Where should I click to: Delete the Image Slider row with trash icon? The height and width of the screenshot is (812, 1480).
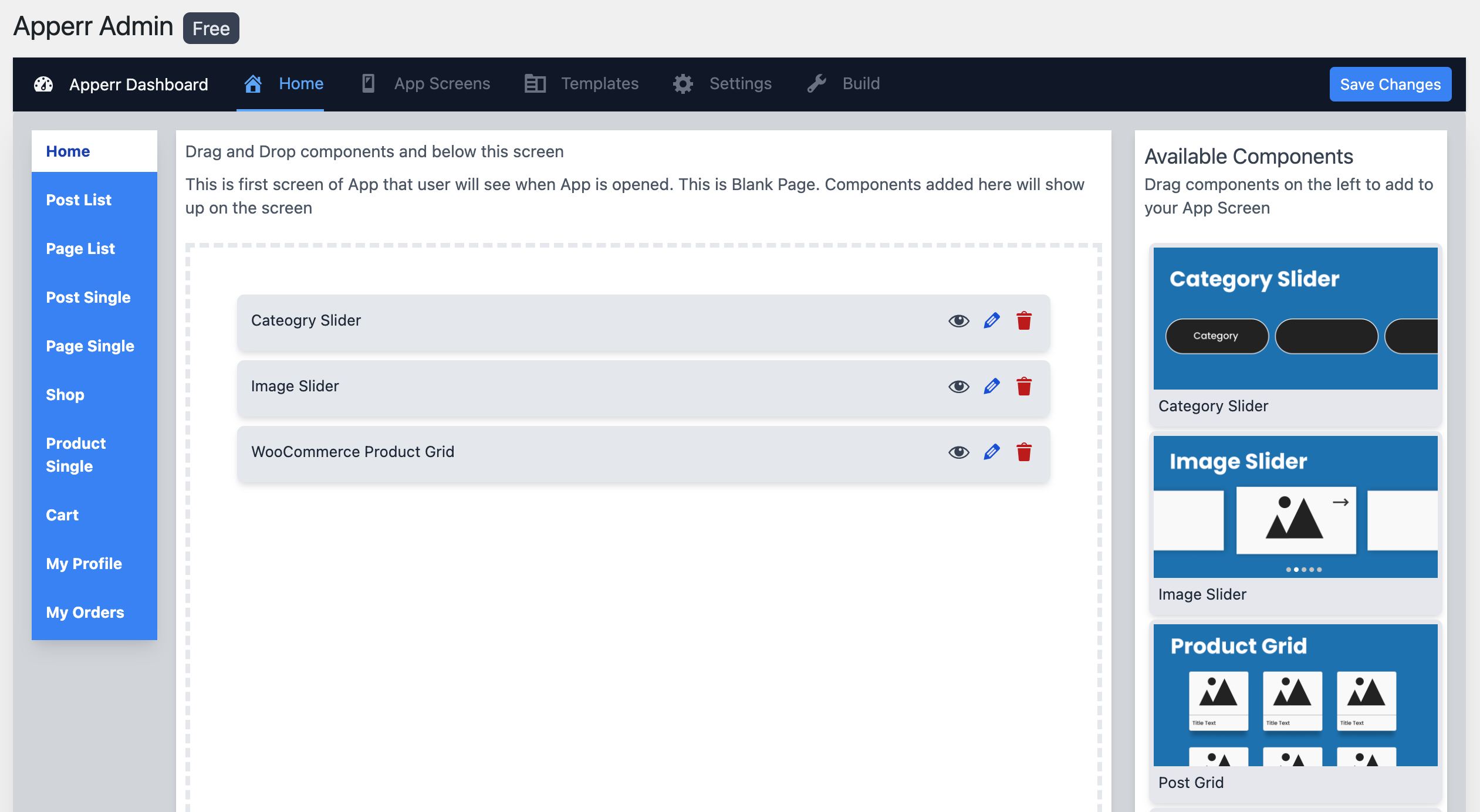coord(1024,386)
